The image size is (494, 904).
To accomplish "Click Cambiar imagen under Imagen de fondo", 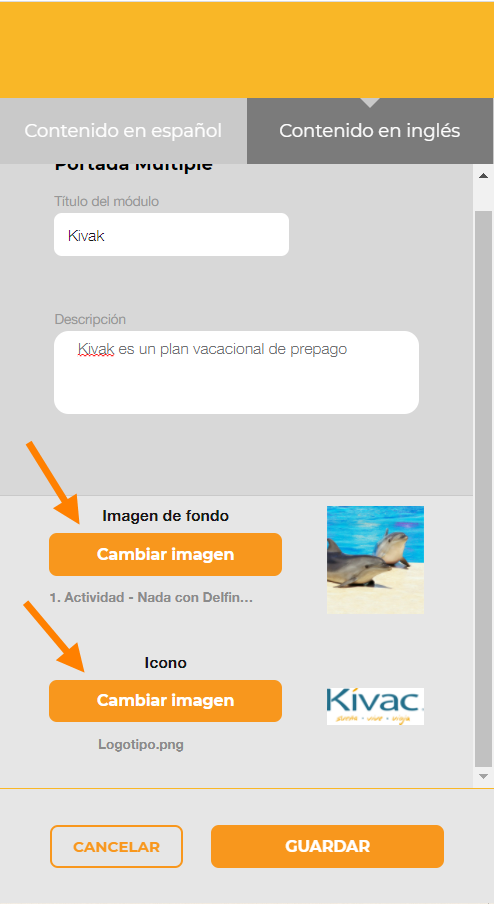I will click(x=165, y=555).
